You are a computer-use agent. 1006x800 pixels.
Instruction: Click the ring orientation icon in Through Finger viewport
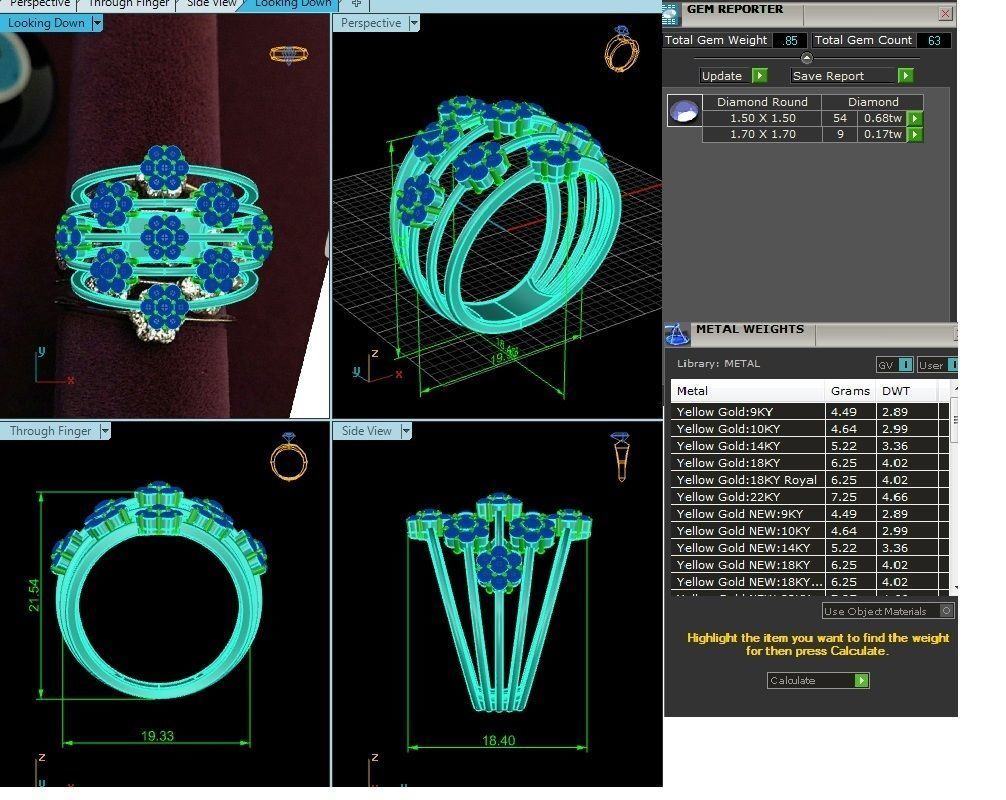289,456
